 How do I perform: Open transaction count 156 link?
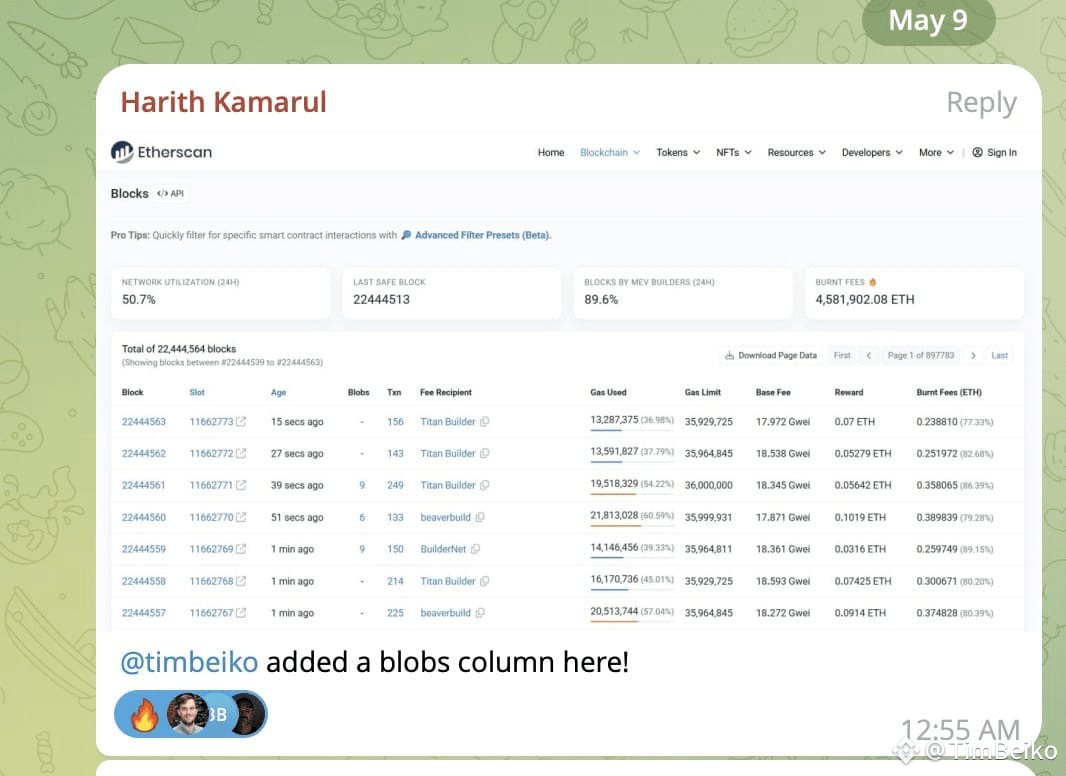(395, 422)
